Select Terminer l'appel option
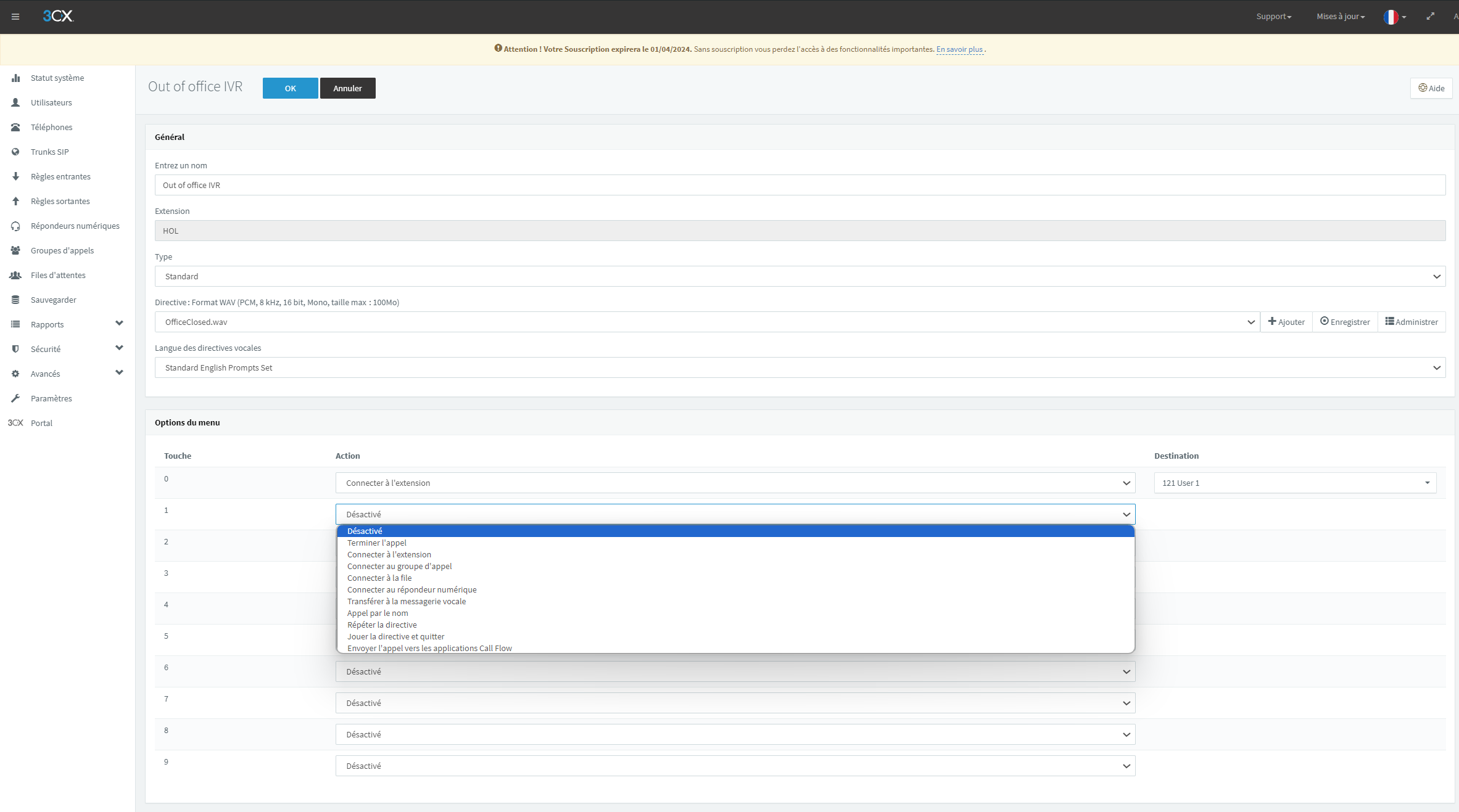1459x812 pixels. 735,543
